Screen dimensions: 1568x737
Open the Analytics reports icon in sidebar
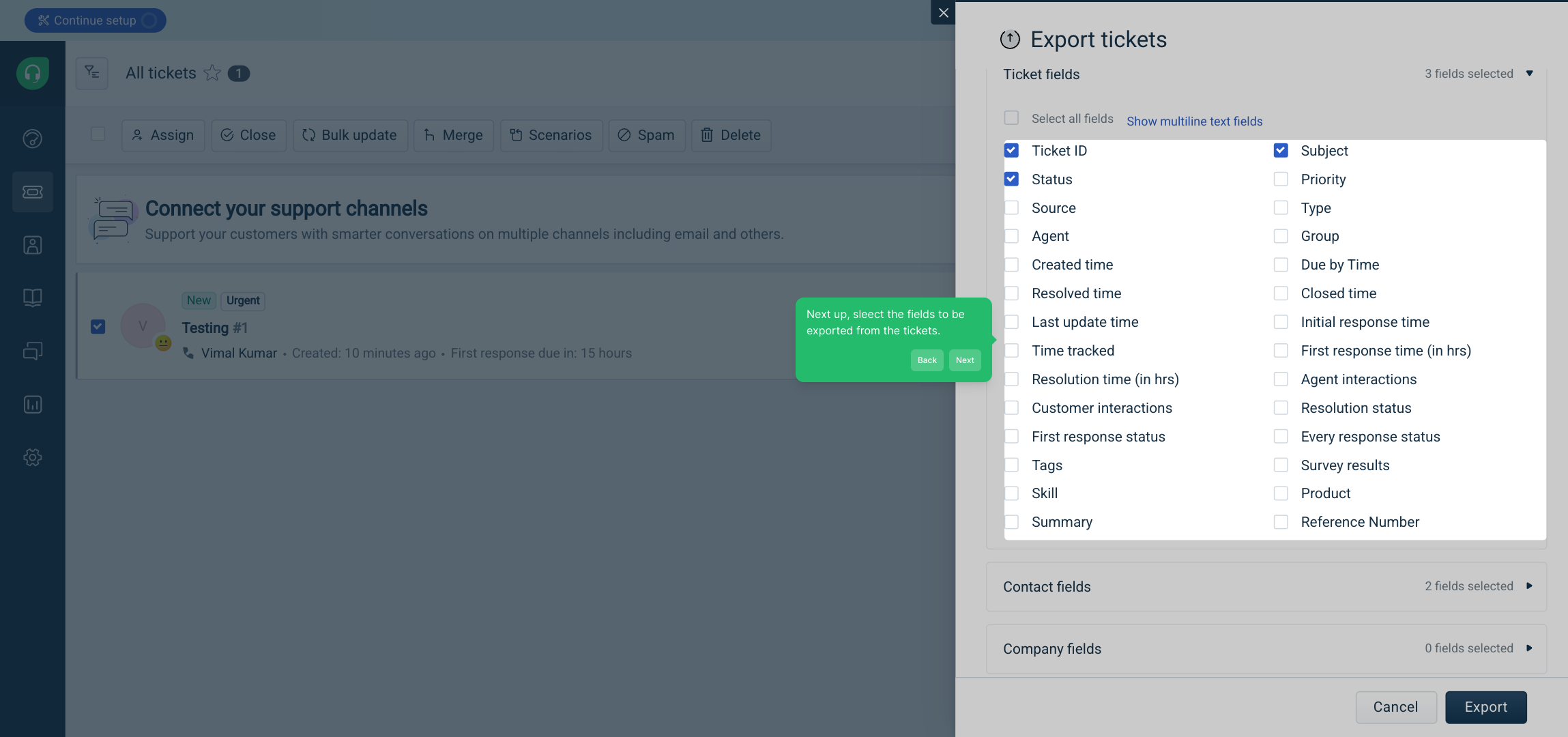[33, 405]
